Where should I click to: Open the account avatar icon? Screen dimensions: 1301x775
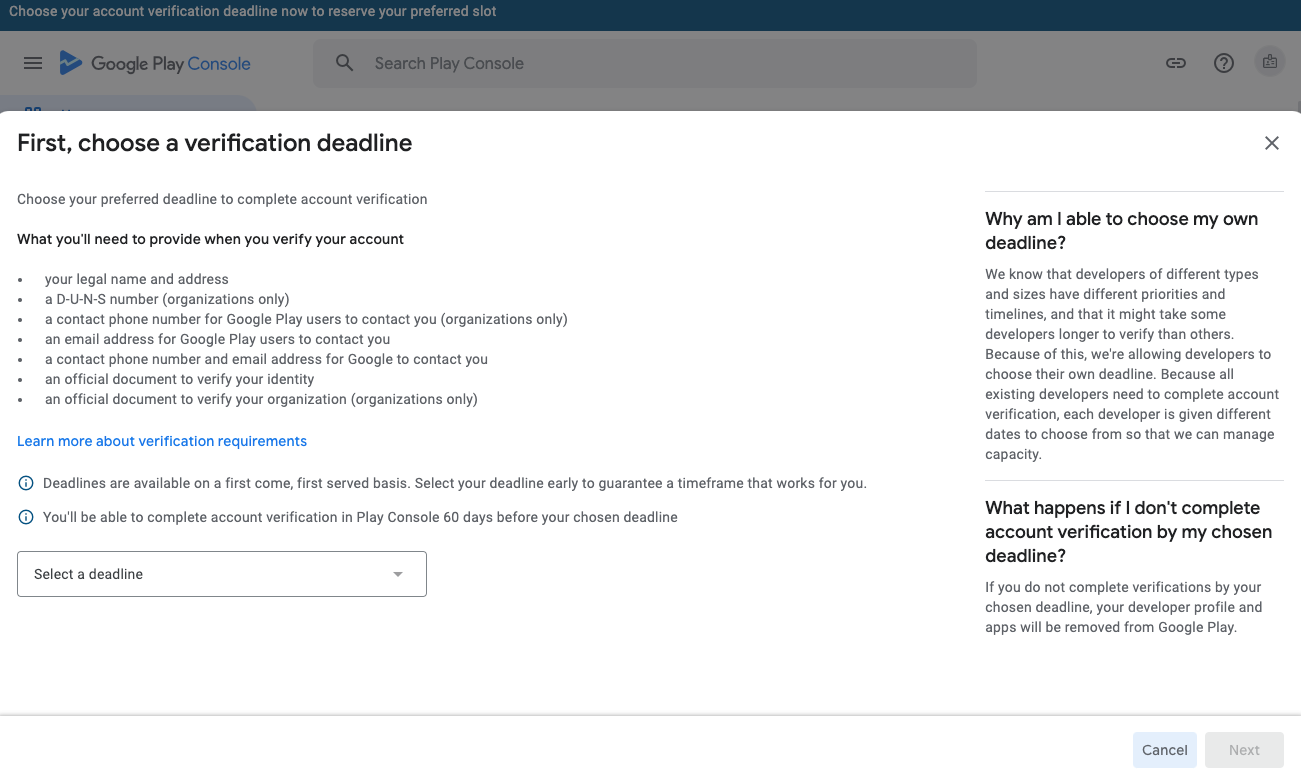[x=1269, y=62]
